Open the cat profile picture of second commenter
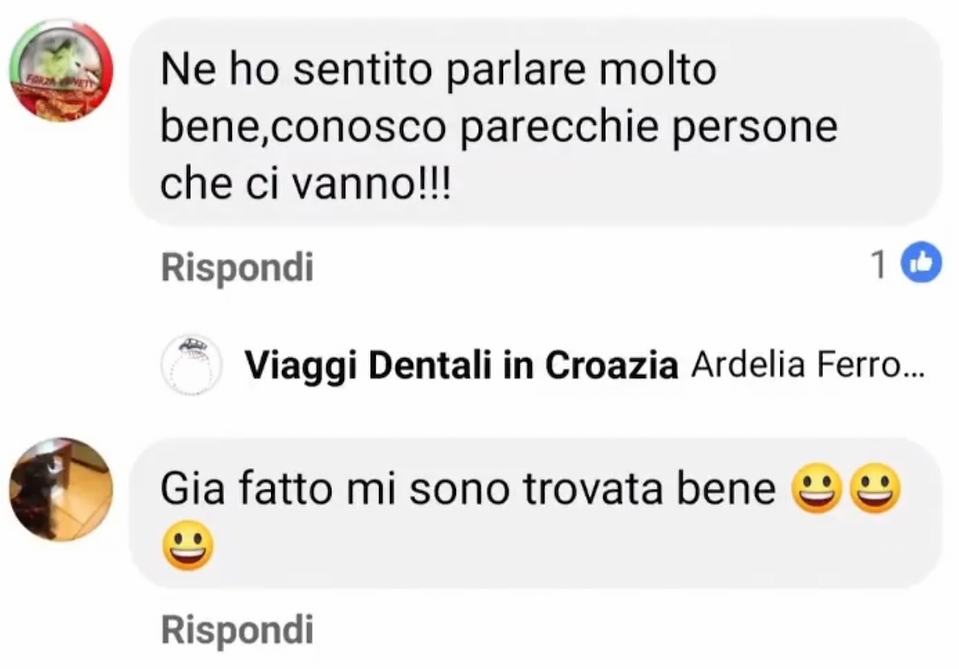959x669 pixels. 61,489
